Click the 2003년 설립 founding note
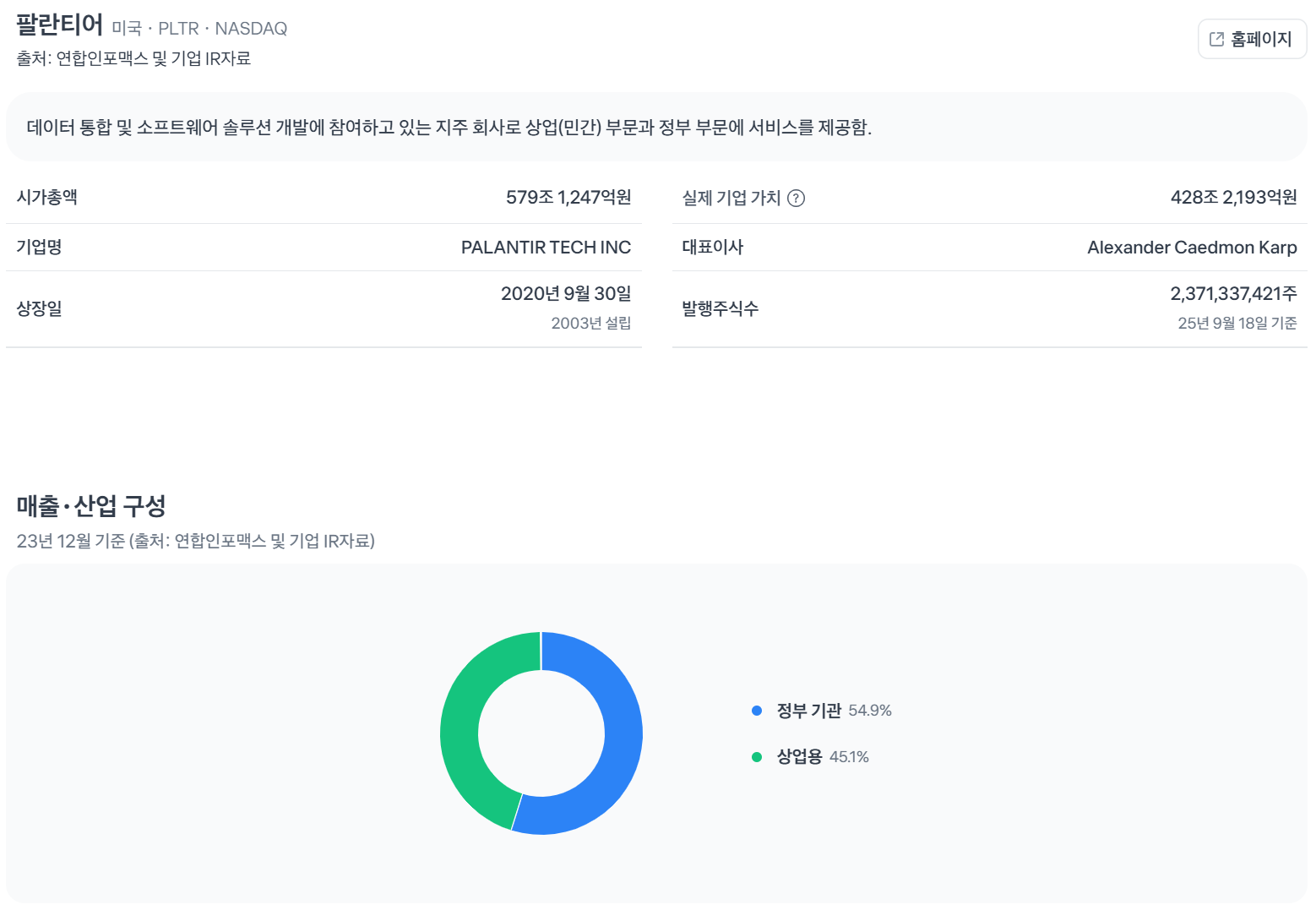This screenshot has height=921, width=1316. pyautogui.click(x=591, y=323)
